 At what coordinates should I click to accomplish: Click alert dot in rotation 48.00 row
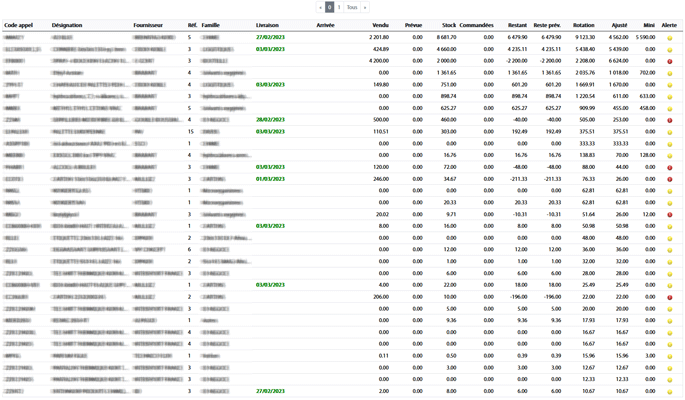669,238
